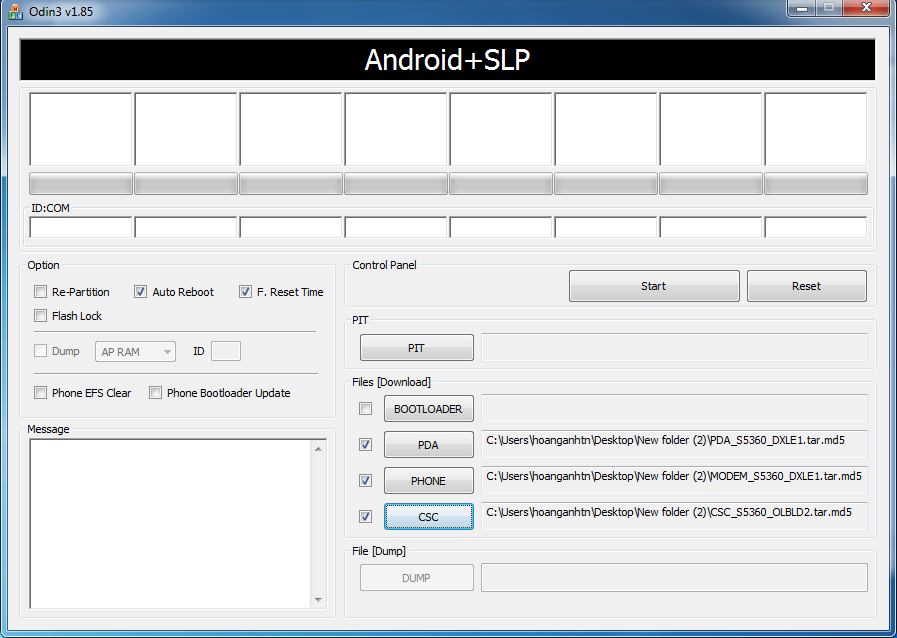Open the AP RAM dropdown
Viewport: 897px width, 638px height.
[136, 352]
